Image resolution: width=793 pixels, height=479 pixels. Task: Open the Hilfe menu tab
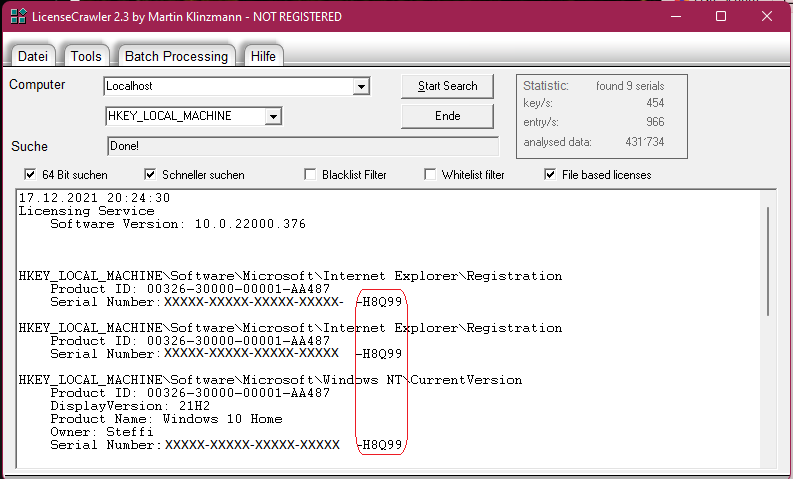pyautogui.click(x=263, y=56)
